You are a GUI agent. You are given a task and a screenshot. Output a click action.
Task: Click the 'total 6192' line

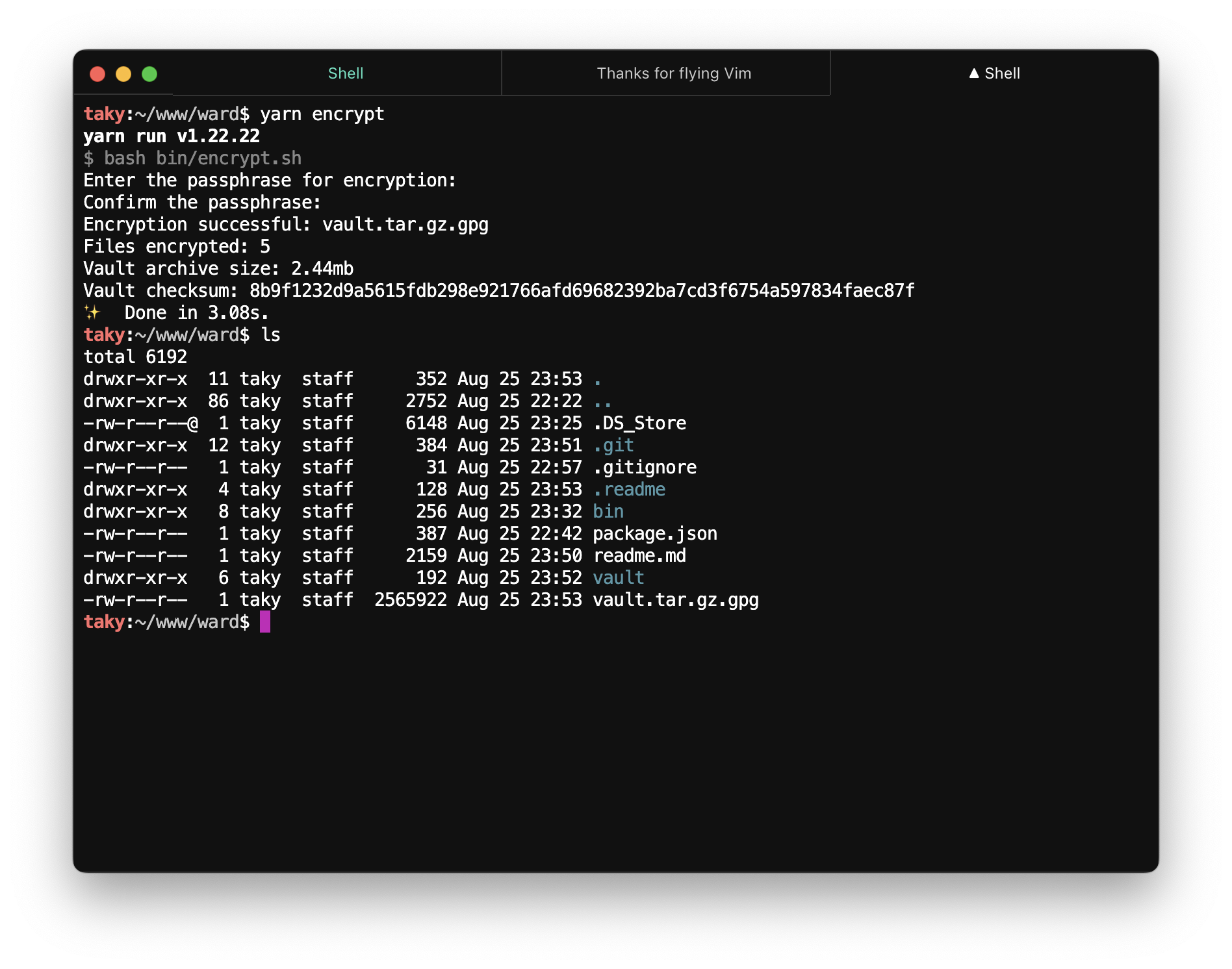pos(135,357)
